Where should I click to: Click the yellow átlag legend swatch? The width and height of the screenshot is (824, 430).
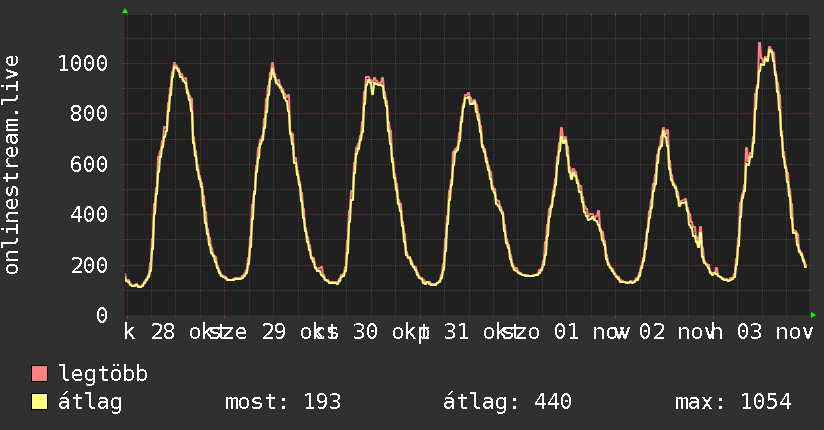[x=39, y=402]
